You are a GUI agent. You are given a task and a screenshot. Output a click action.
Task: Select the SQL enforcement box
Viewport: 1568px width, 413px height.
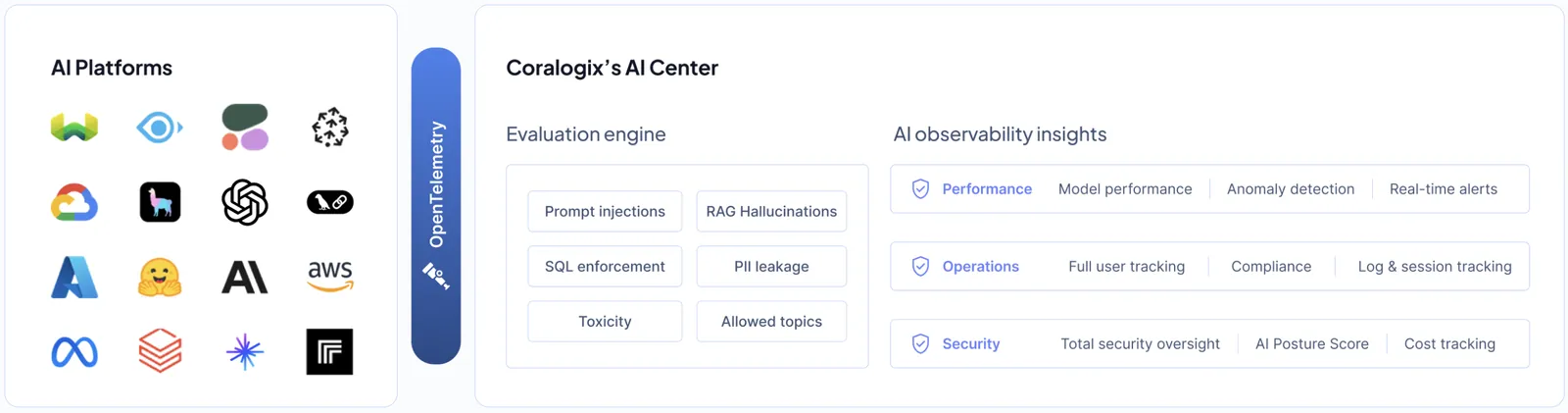pyautogui.click(x=605, y=267)
